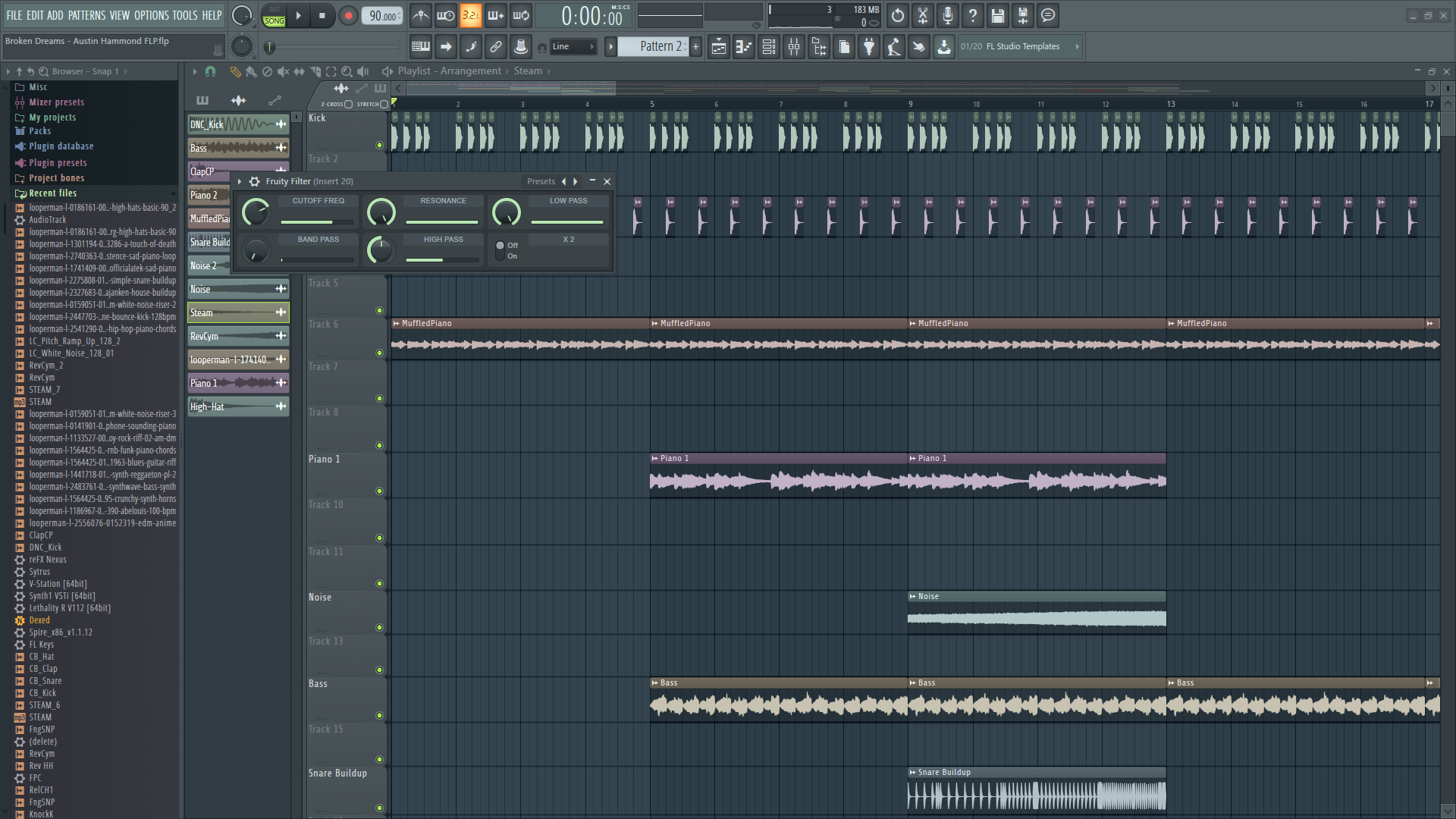Toggle the Kick track mute LED

(379, 145)
